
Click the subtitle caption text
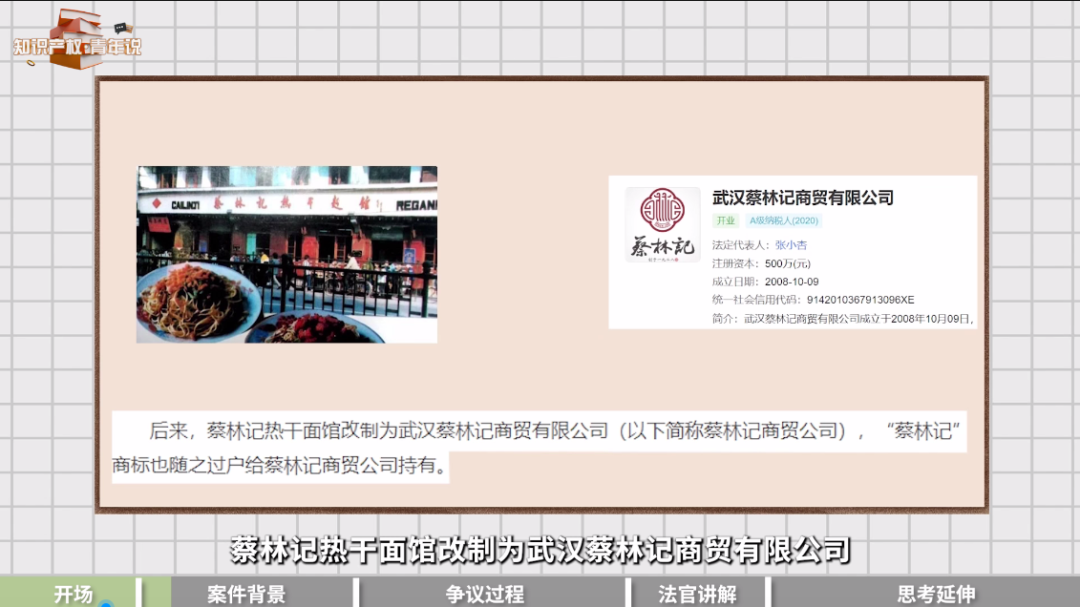point(540,549)
